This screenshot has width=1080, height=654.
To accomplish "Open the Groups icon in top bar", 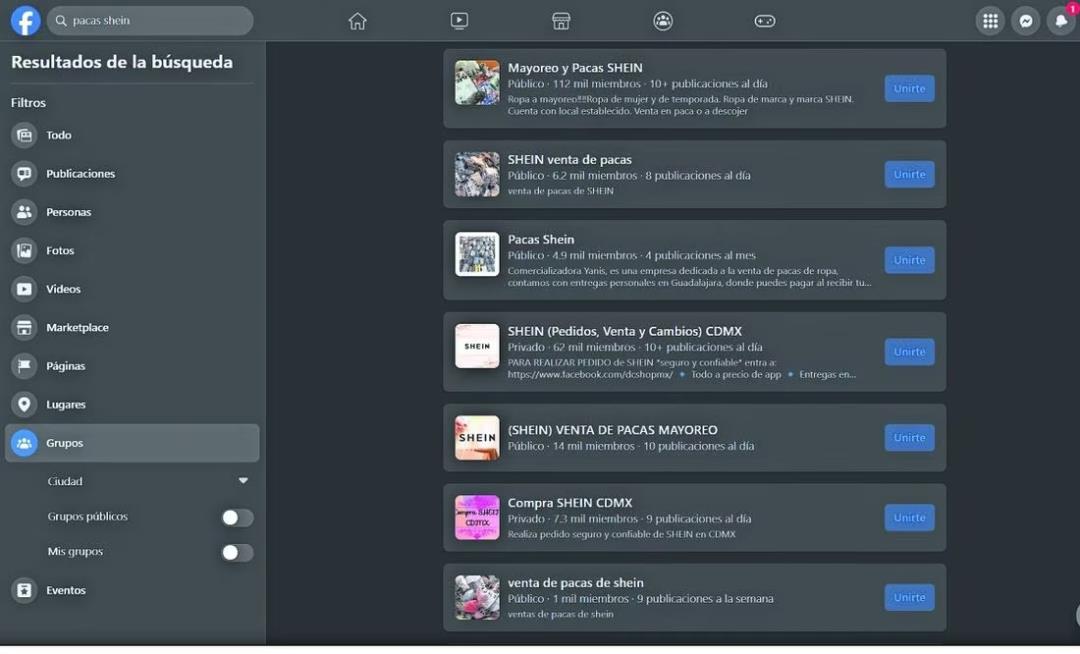I will (x=663, y=20).
